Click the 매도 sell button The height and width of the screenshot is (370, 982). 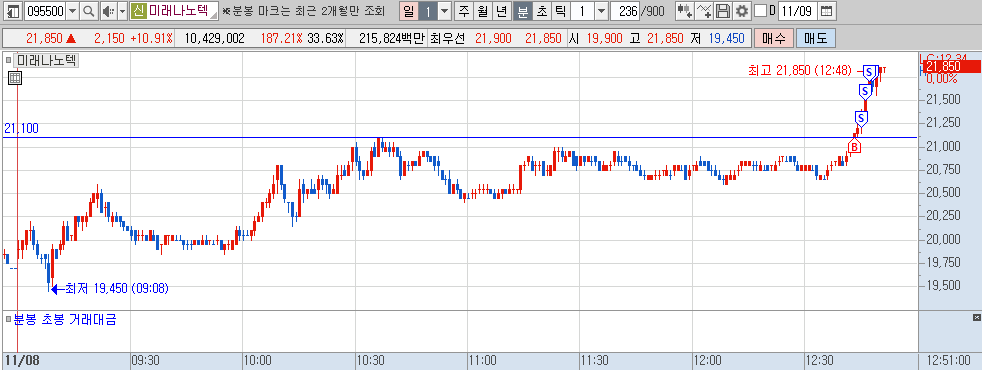click(x=815, y=38)
